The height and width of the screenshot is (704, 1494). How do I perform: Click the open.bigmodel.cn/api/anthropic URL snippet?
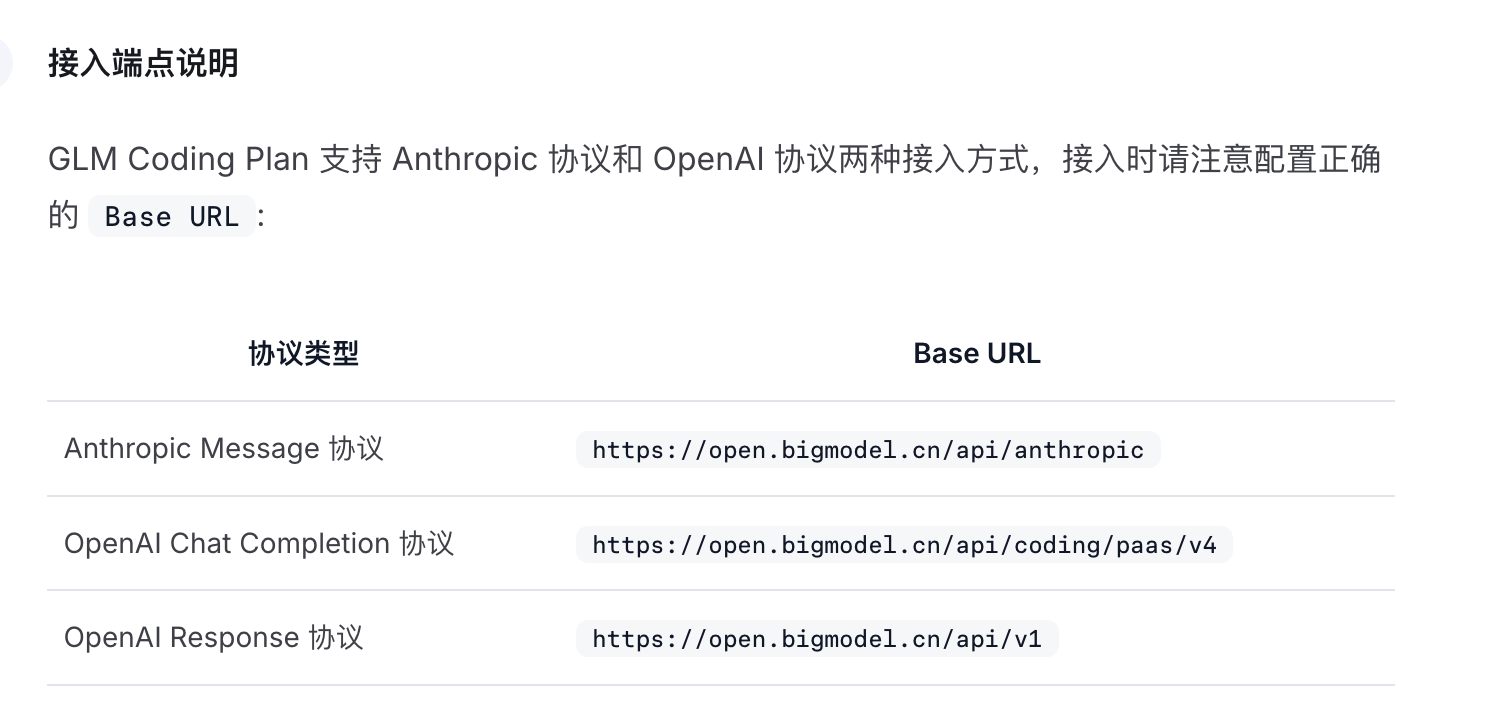click(868, 450)
